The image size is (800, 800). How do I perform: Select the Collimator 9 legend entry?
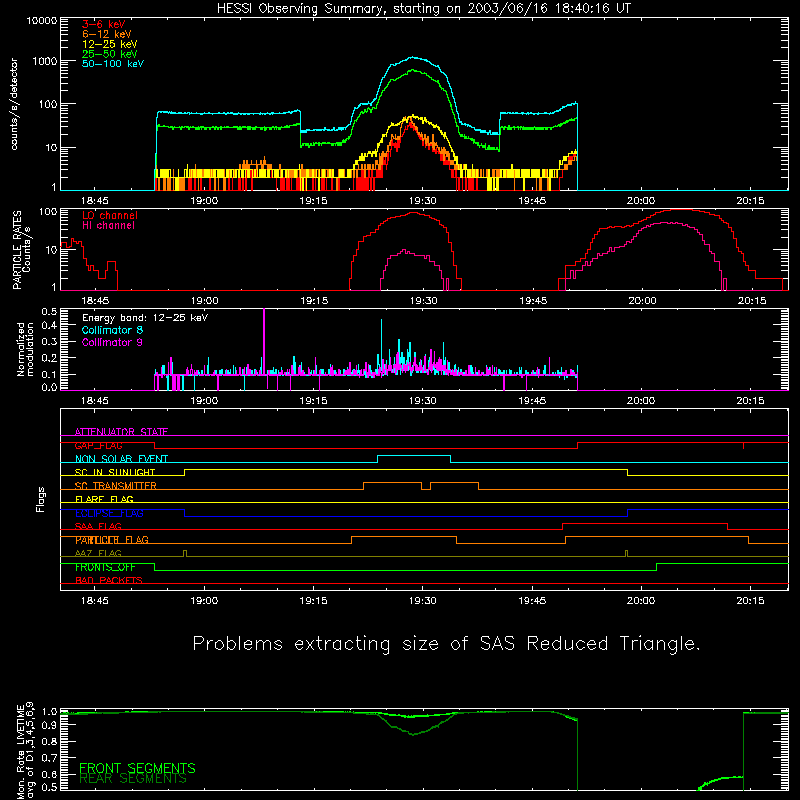112,342
